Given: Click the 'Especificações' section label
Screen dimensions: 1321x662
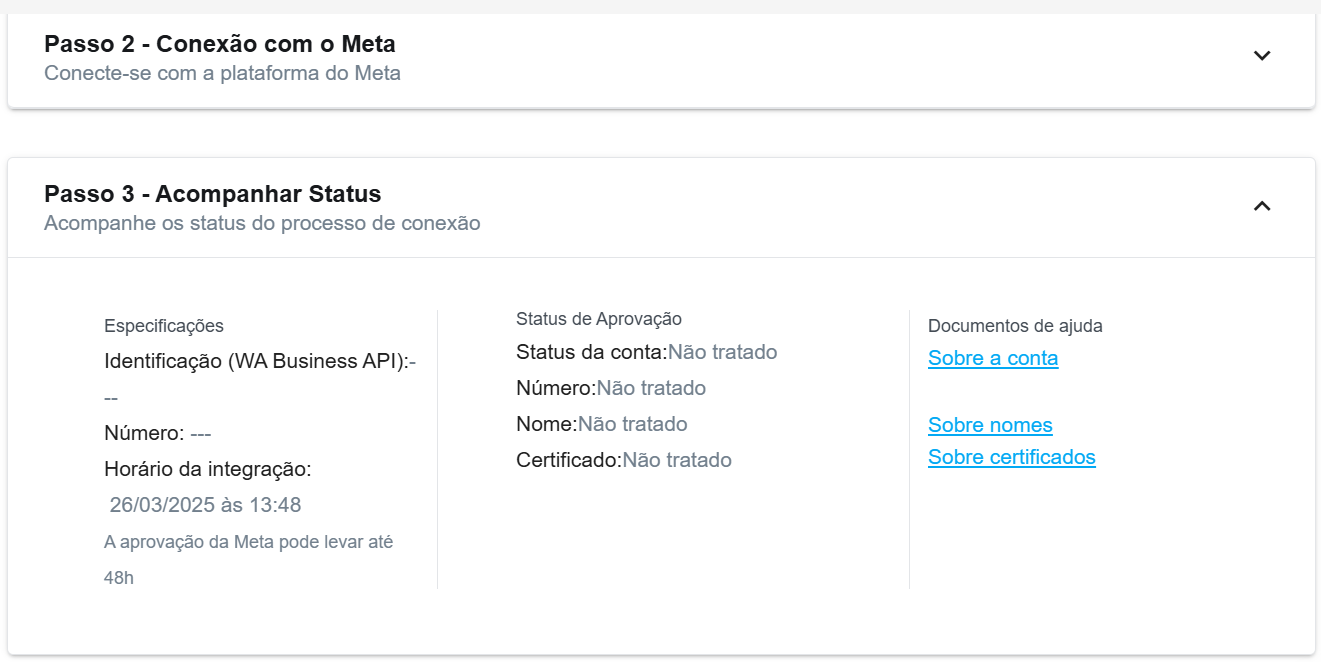Looking at the screenshot, I should [x=164, y=326].
